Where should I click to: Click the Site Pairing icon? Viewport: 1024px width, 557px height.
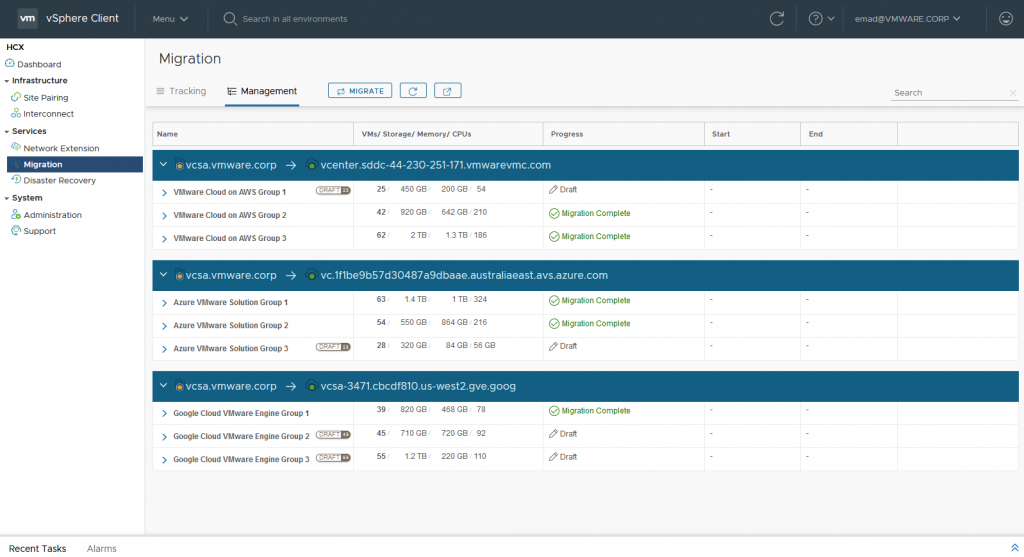point(16,97)
